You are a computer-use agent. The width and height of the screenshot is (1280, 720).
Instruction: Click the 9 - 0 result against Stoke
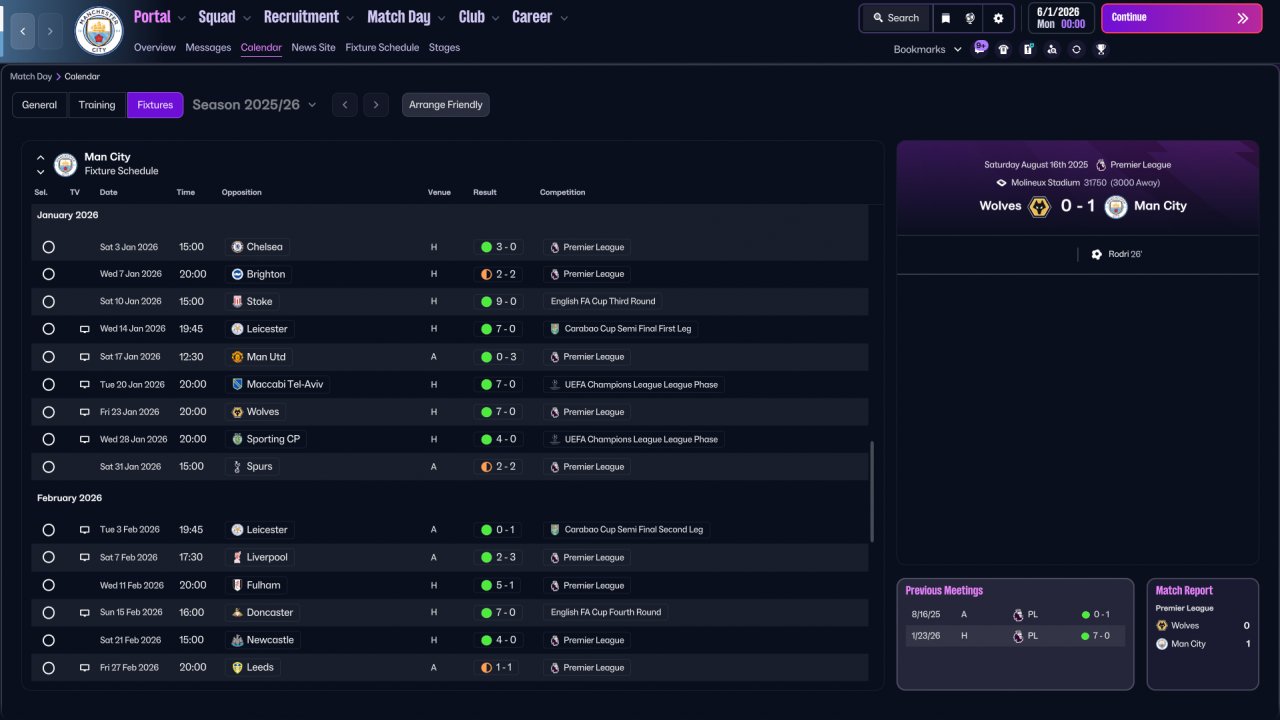coord(498,302)
